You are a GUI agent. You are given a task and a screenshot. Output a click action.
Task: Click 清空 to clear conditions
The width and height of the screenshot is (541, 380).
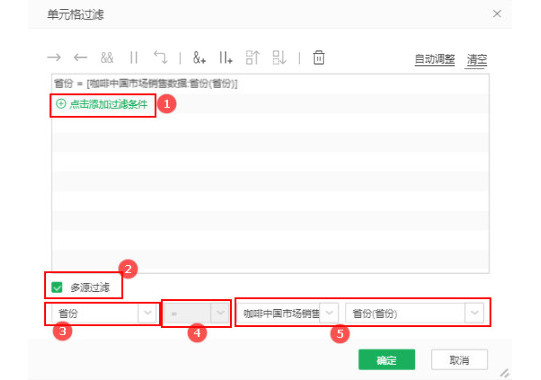(477, 60)
